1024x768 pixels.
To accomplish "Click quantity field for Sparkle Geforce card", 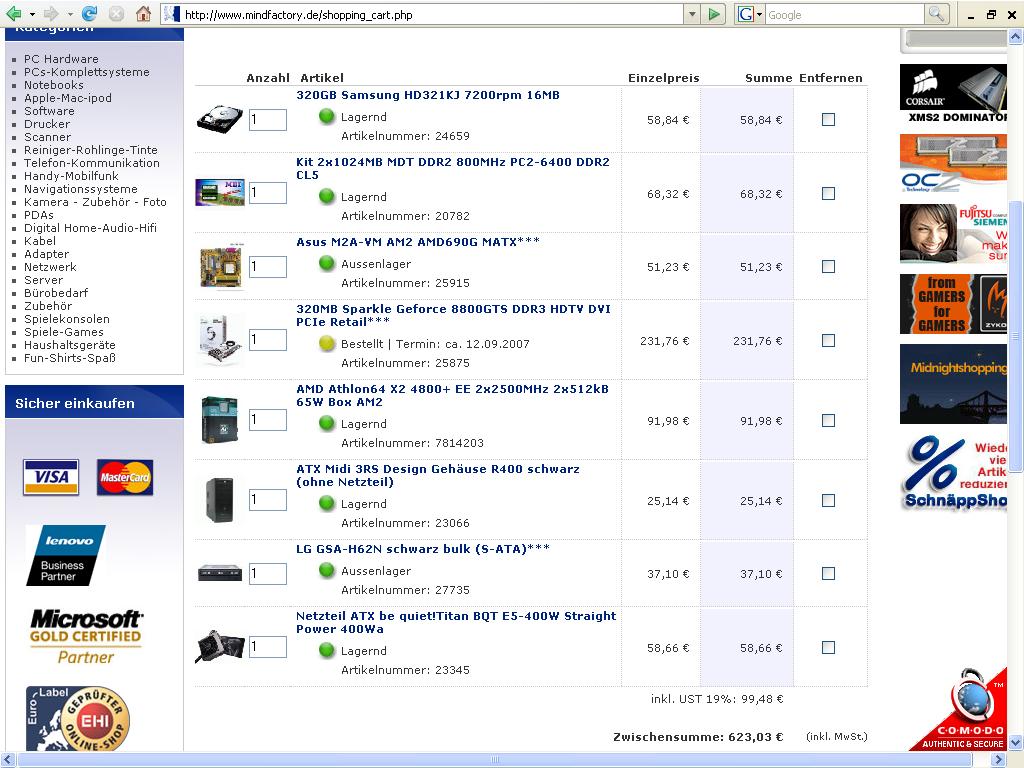I will (268, 340).
